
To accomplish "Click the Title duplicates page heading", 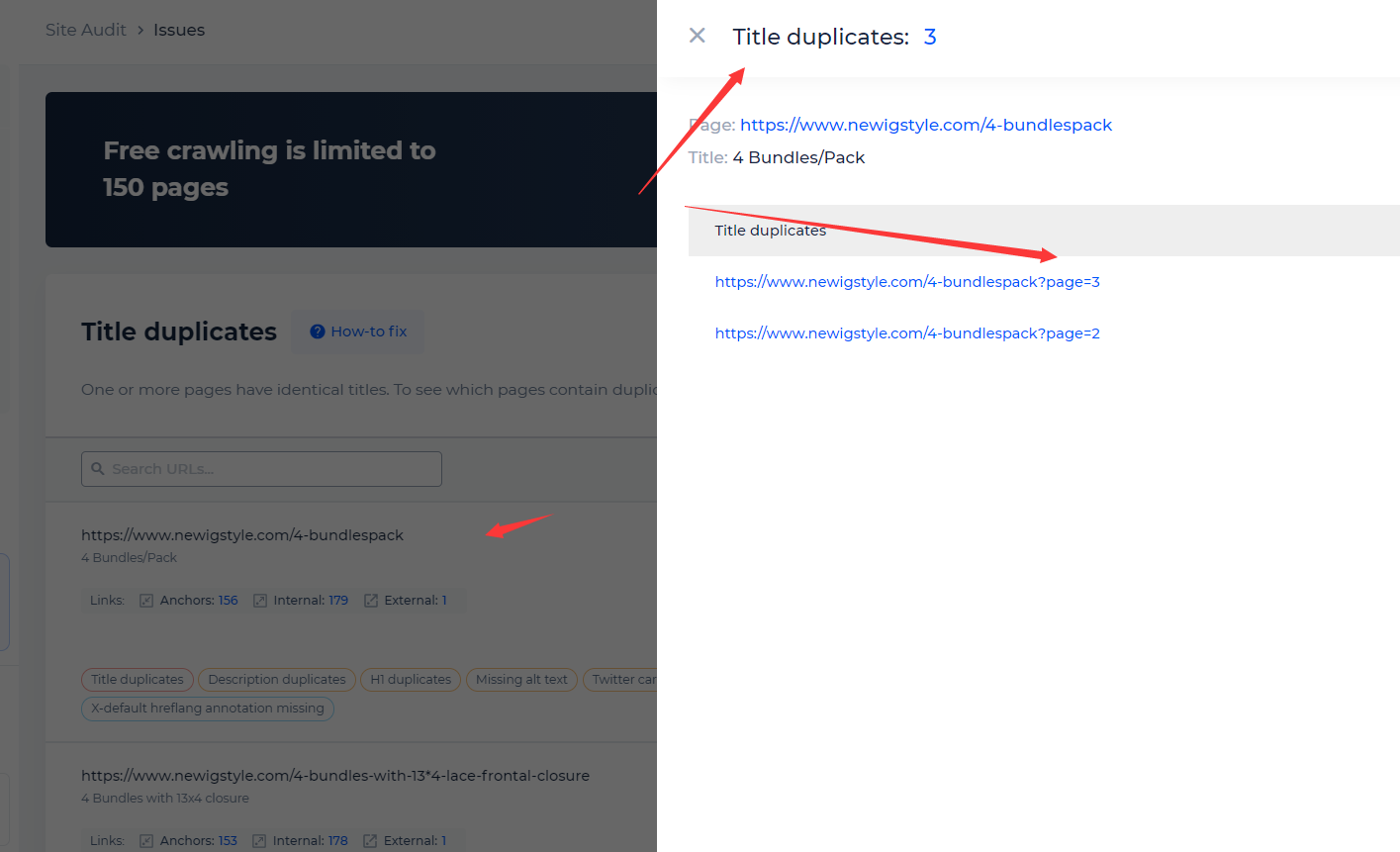I will pos(179,331).
